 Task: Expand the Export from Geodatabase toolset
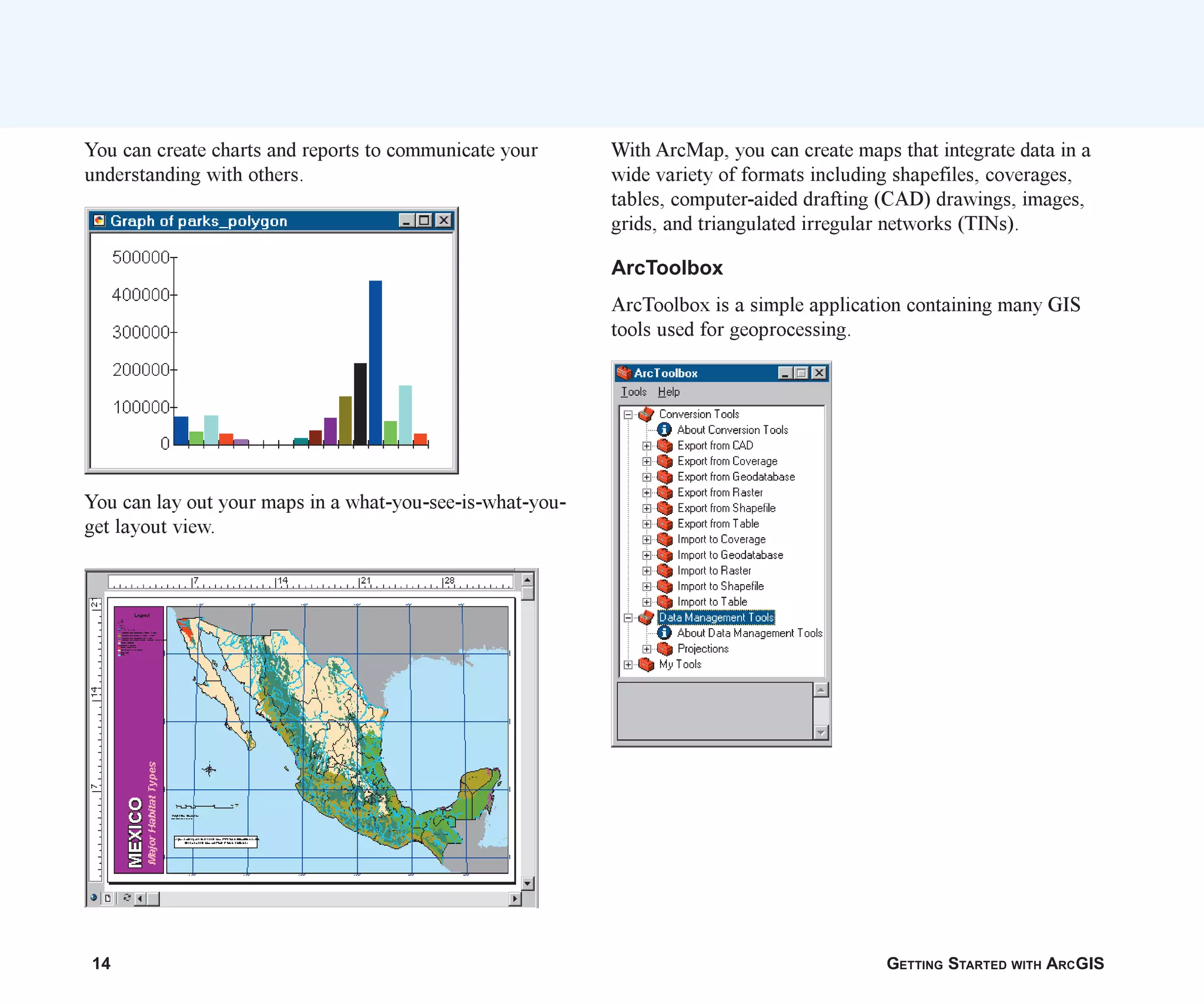tap(647, 477)
